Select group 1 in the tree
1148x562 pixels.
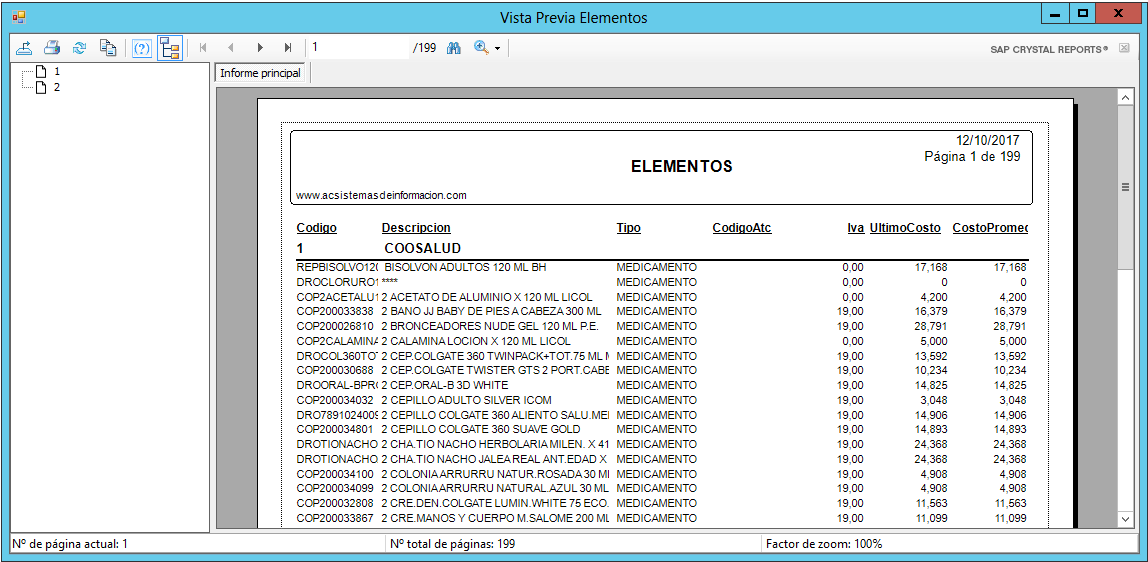point(57,72)
